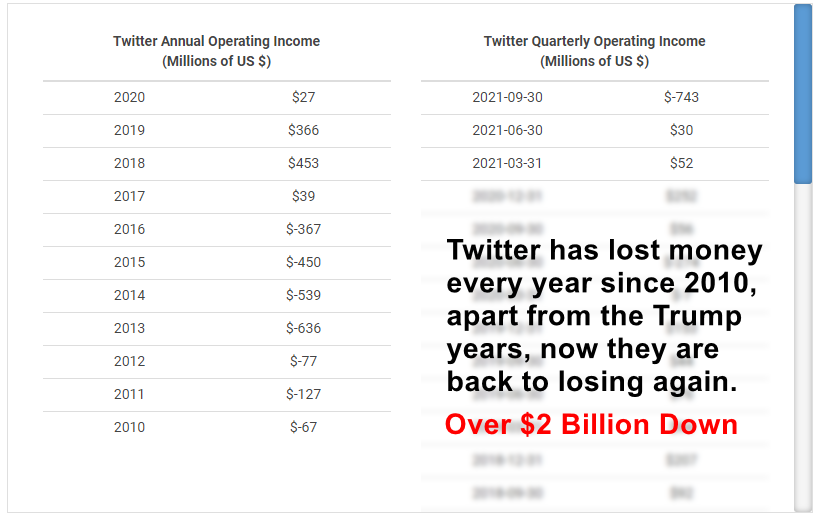Click the red Over $2 Billion Down text
The width and height of the screenshot is (819, 517).
point(591,424)
